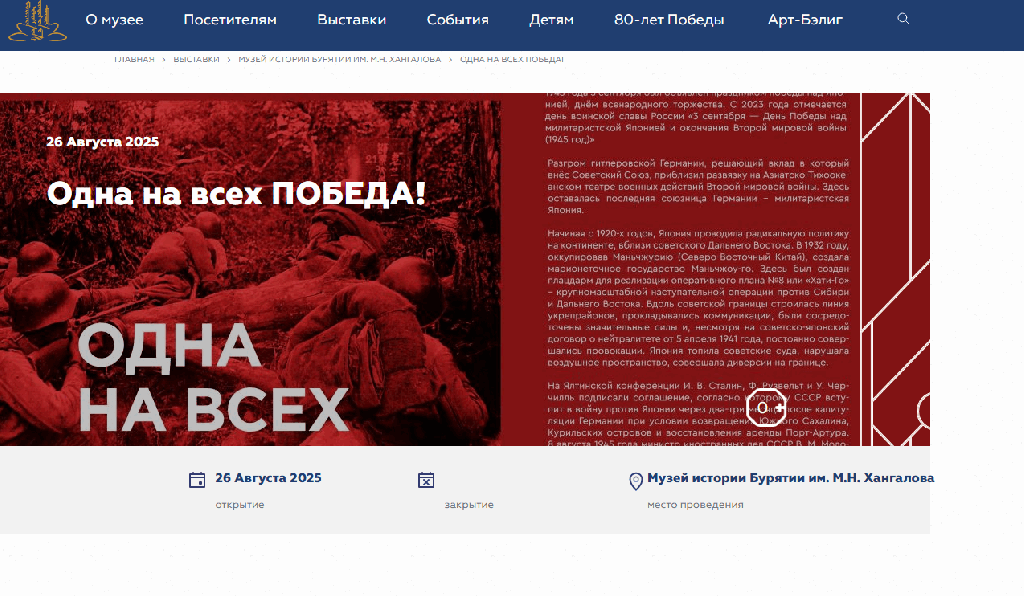Click the red soldiers banner image
Viewport: 1024px width, 596px height.
coord(250,300)
